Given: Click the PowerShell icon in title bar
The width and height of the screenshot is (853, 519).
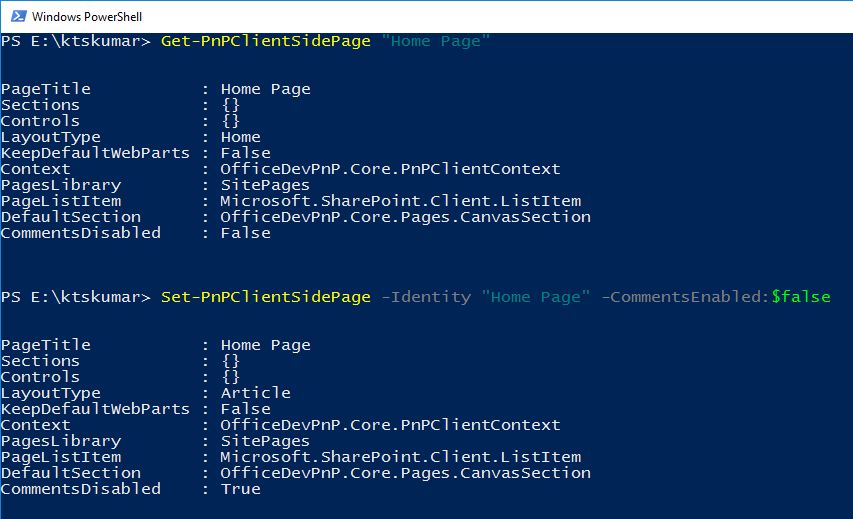Looking at the screenshot, I should click(16, 17).
